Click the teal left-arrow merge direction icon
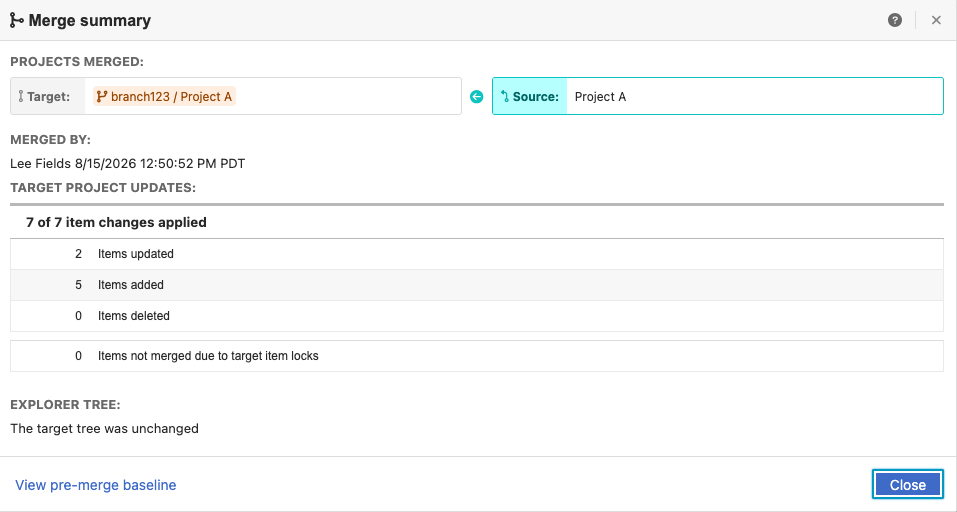Screen dimensions: 957x512 coord(477,96)
